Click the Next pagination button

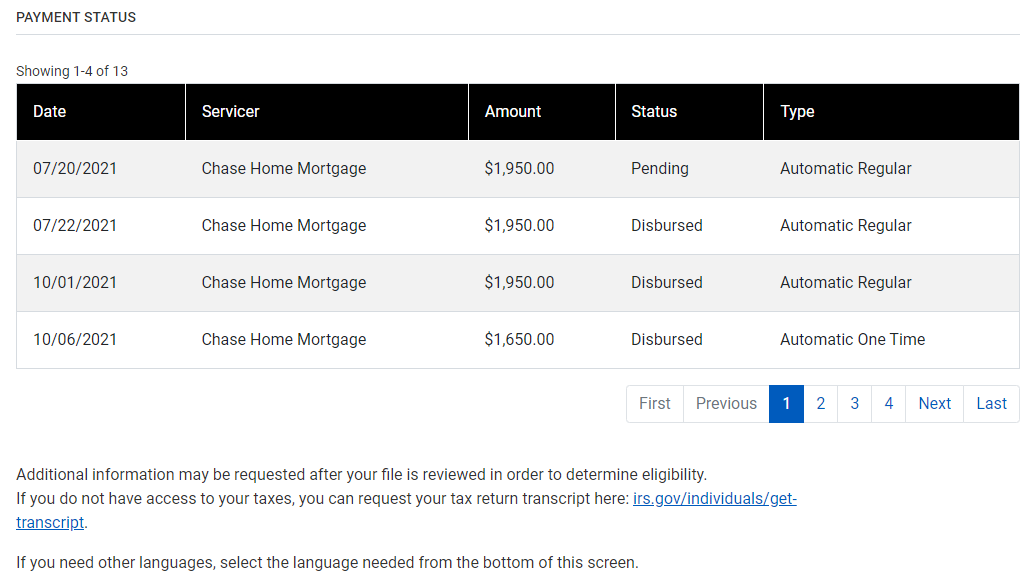(x=934, y=403)
